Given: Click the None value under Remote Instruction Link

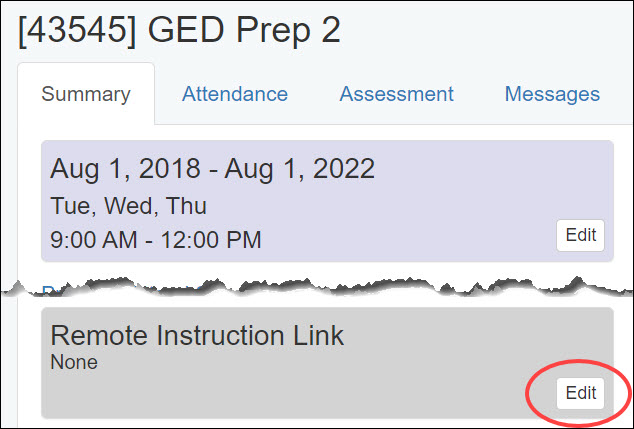Looking at the screenshot, I should pos(74,362).
